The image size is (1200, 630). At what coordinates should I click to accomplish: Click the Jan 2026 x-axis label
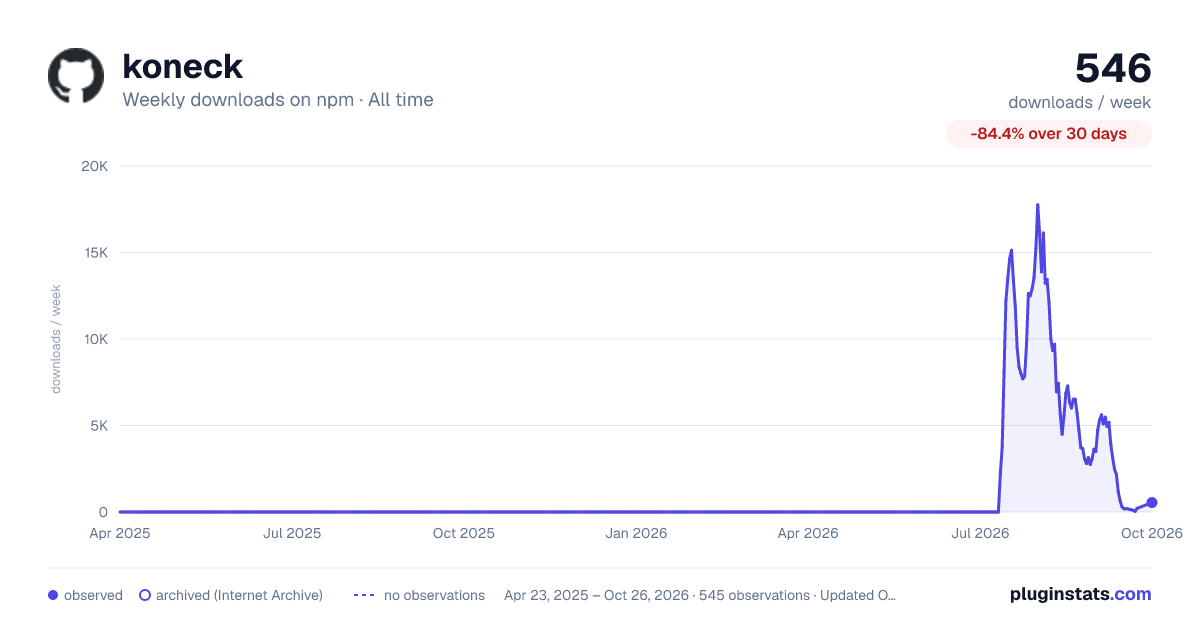click(636, 533)
